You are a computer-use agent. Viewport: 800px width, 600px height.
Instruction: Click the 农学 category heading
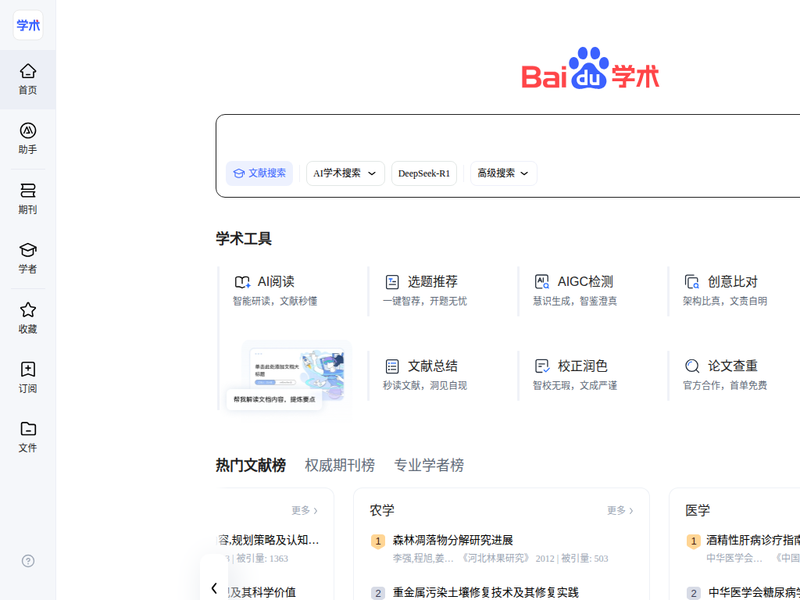pyautogui.click(x=382, y=510)
